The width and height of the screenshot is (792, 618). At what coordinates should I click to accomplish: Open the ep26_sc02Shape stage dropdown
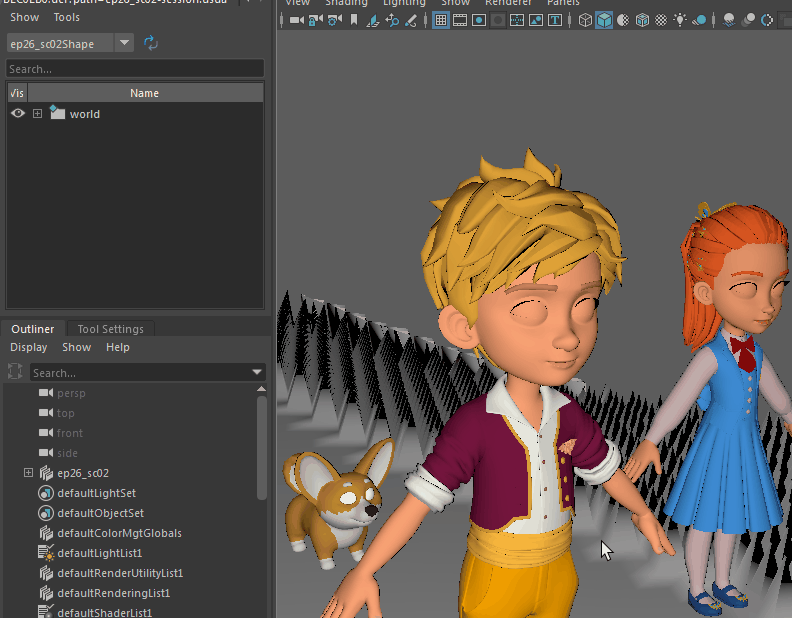coord(124,42)
